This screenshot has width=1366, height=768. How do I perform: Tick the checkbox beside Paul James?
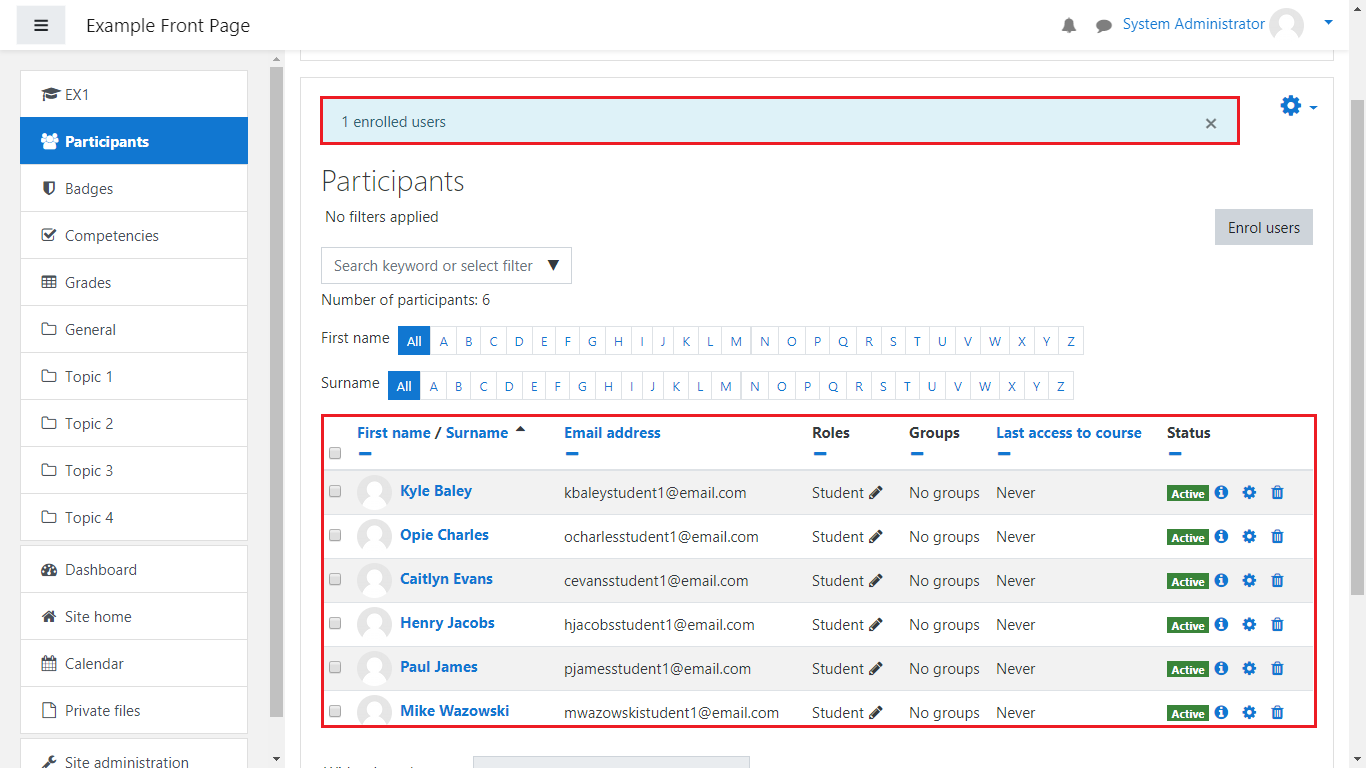[335, 668]
